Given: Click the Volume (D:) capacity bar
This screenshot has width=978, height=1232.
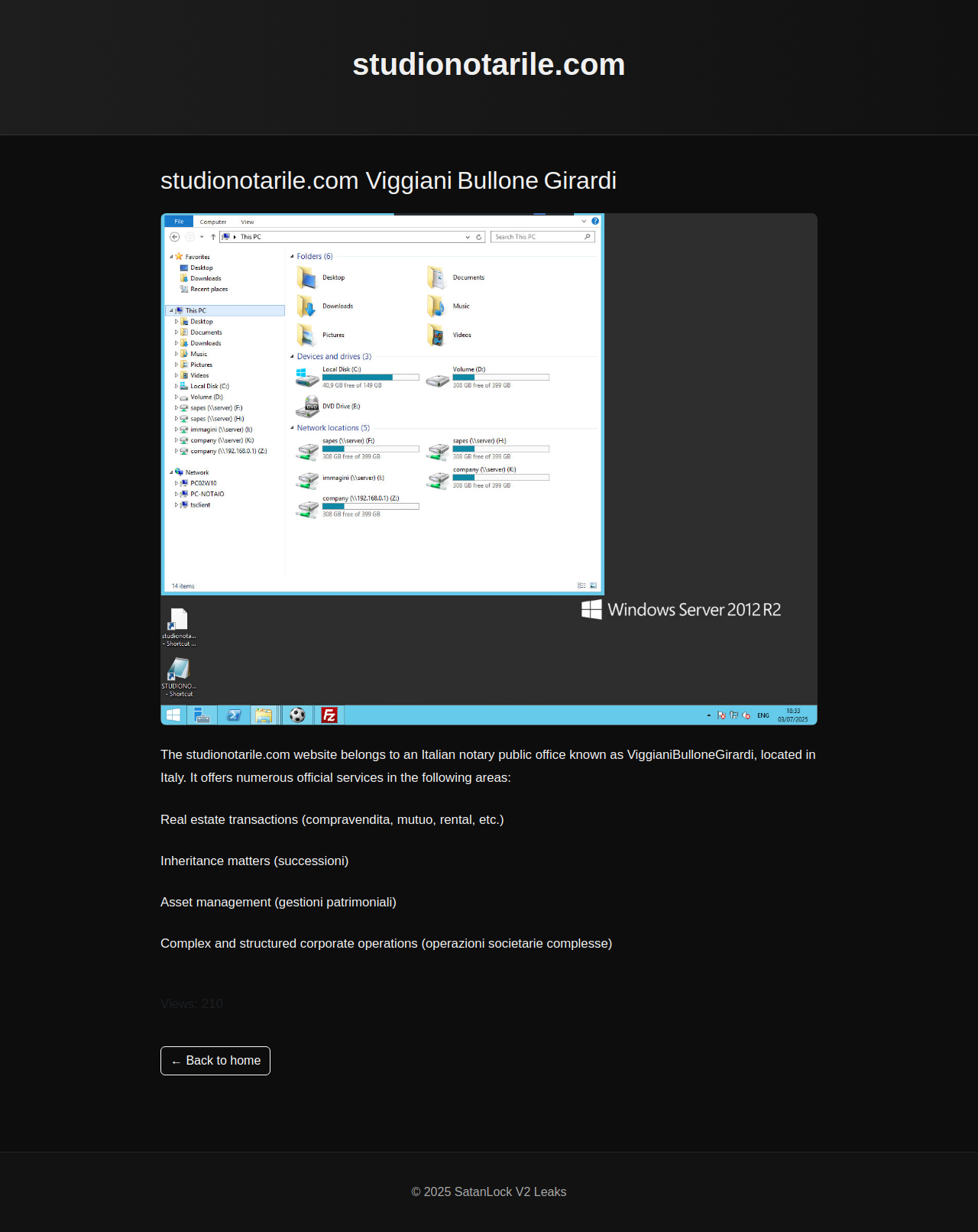Looking at the screenshot, I should pyautogui.click(x=500, y=378).
